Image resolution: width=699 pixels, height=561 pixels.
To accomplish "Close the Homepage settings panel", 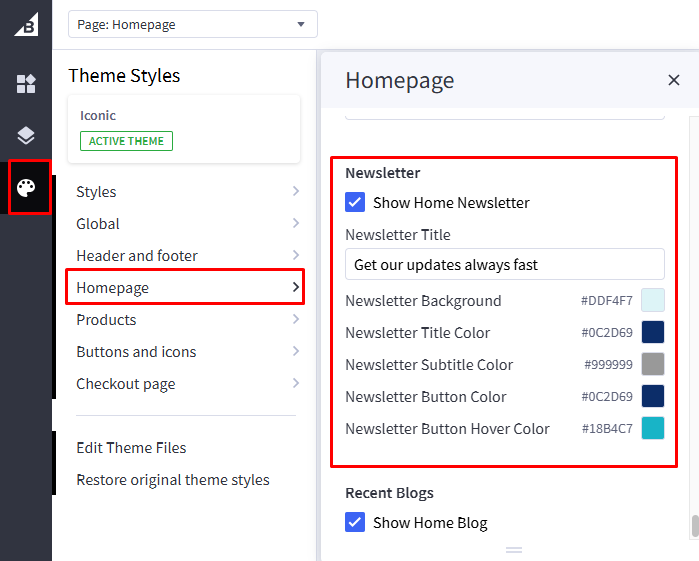I will coord(673,81).
